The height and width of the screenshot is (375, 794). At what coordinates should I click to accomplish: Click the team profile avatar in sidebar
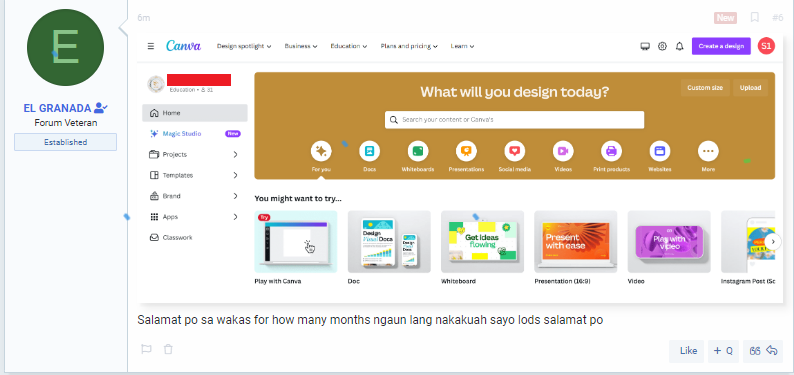tap(156, 84)
